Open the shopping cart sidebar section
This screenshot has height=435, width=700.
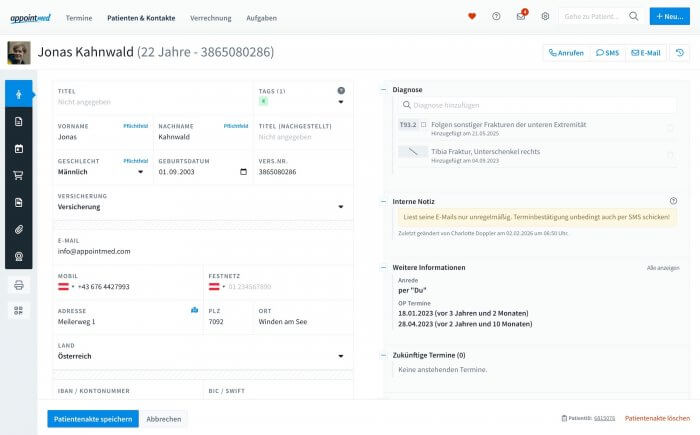(x=18, y=176)
